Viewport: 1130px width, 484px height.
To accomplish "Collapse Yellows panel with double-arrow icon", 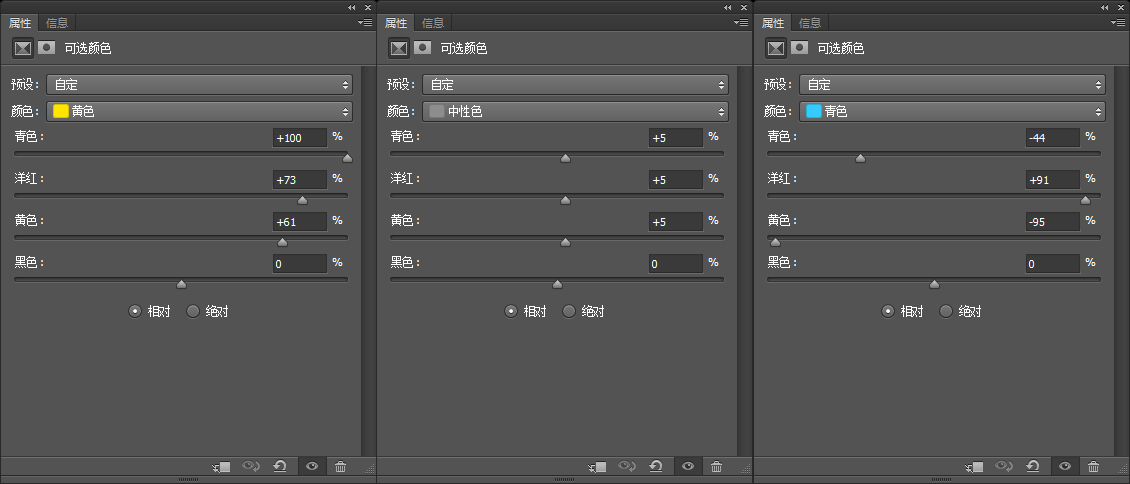I will point(351,7).
